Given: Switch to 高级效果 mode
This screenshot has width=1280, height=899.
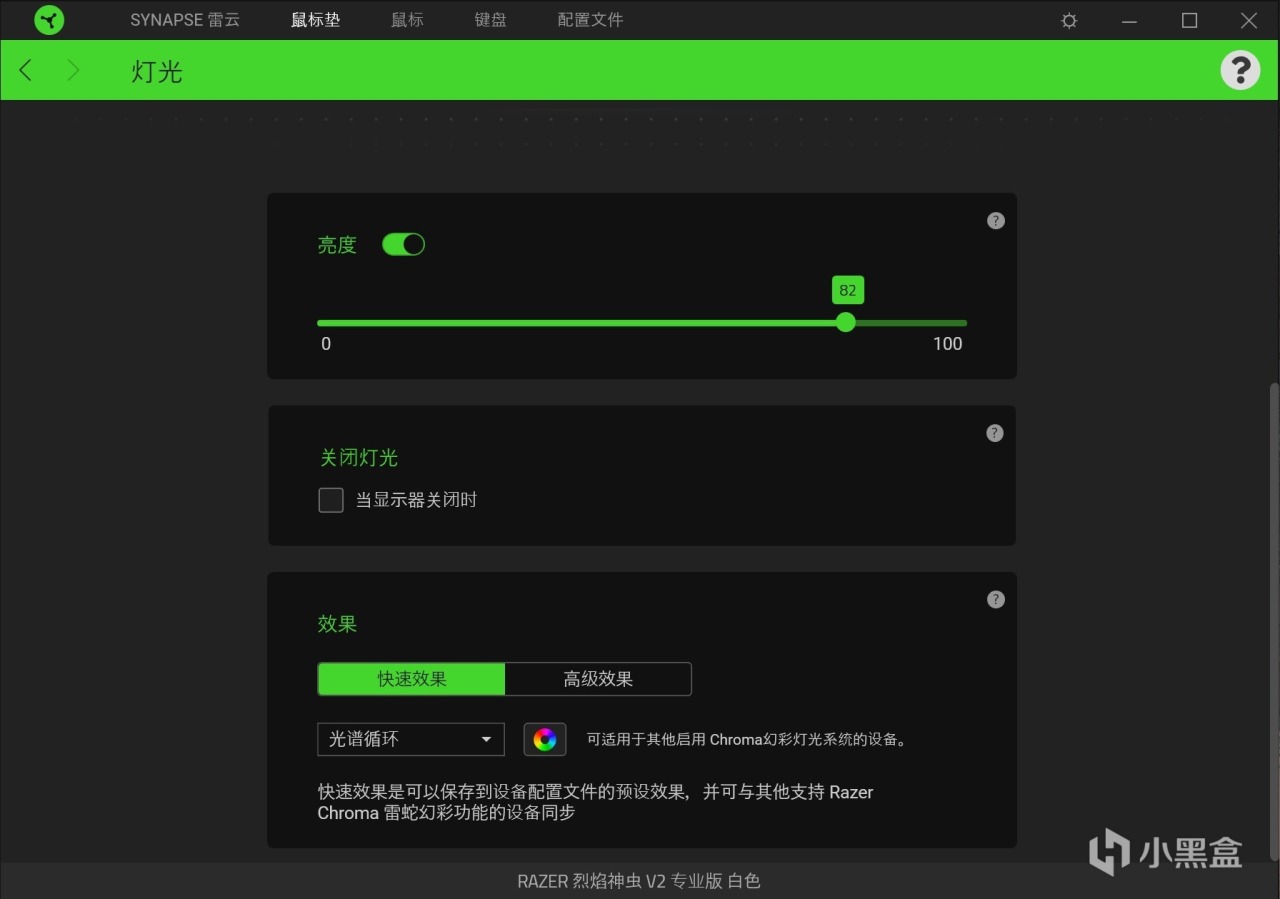Looking at the screenshot, I should pyautogui.click(x=598, y=679).
